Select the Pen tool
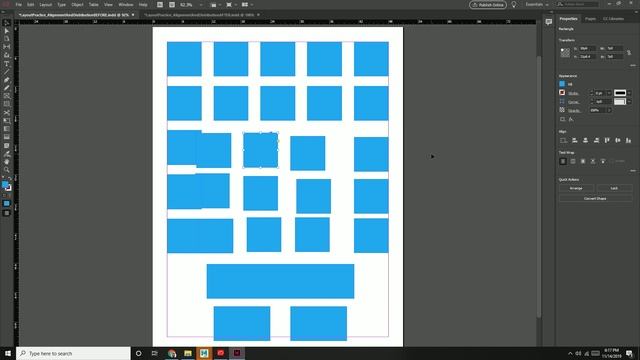The image size is (640, 360). pos(7,80)
